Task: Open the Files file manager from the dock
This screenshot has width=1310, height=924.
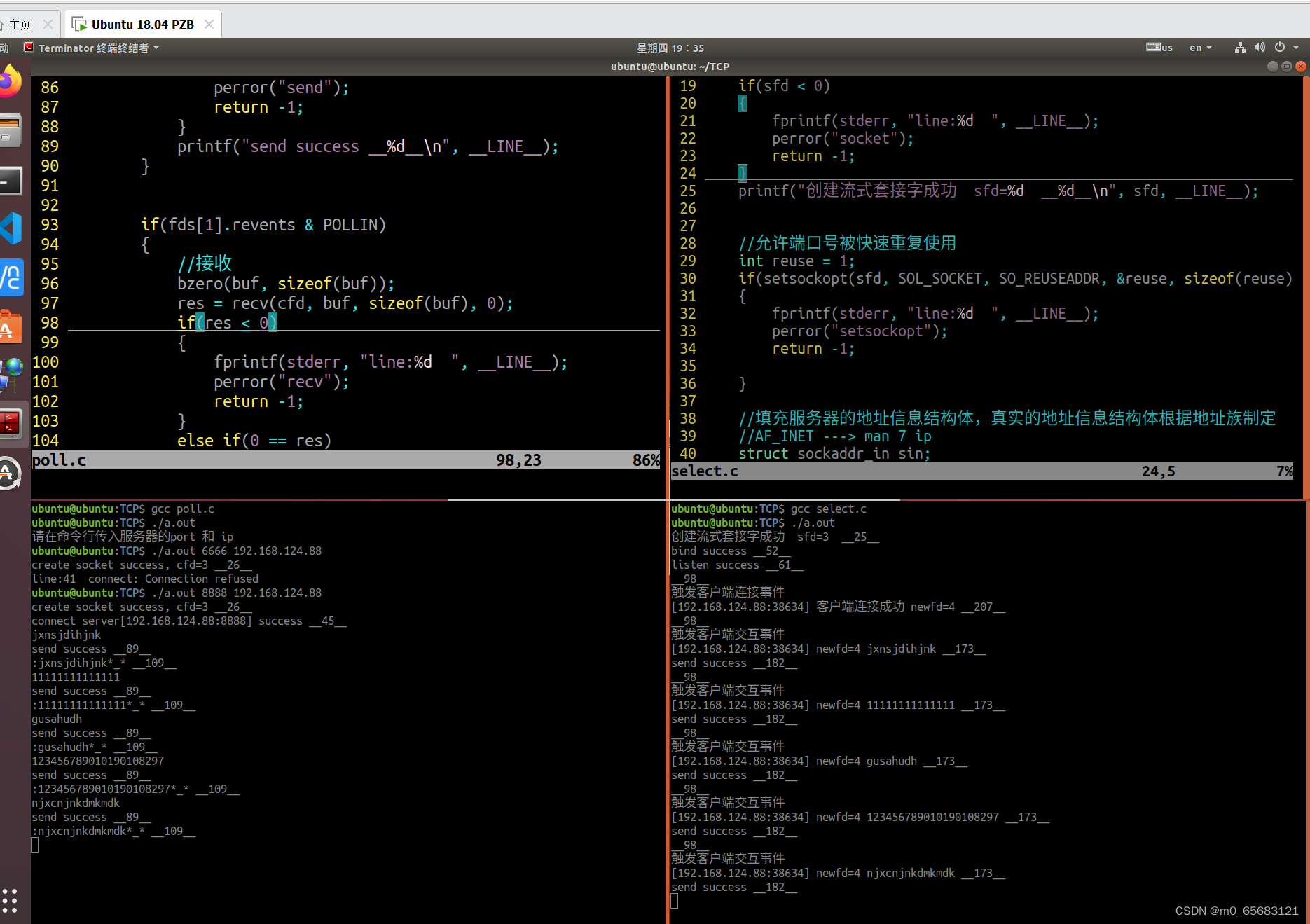Action: point(10,130)
